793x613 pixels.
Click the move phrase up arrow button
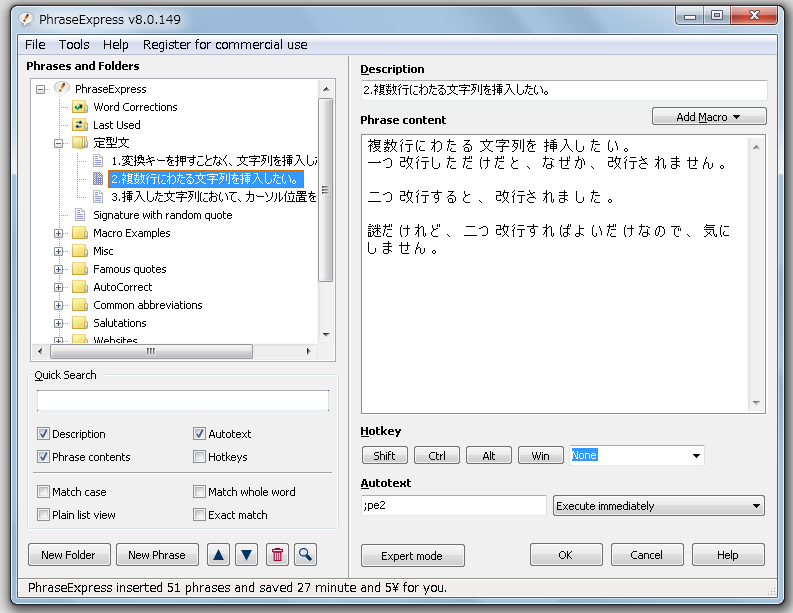pyautogui.click(x=218, y=555)
